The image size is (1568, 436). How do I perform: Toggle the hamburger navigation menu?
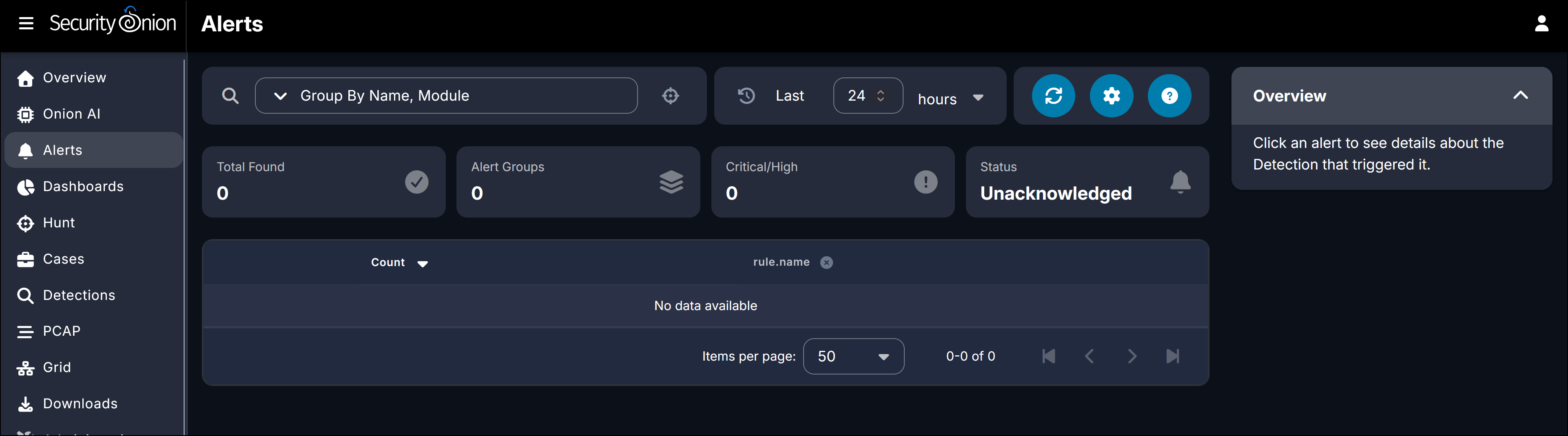pyautogui.click(x=26, y=24)
